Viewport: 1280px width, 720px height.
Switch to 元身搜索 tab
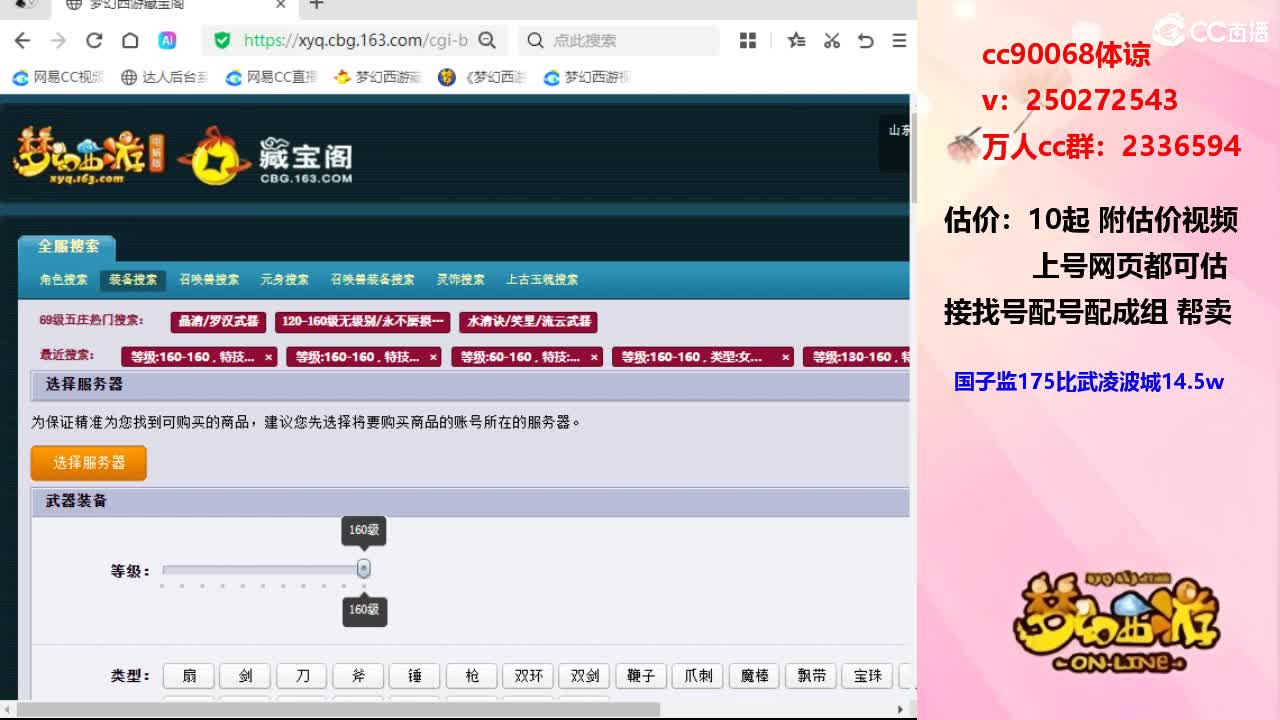(285, 280)
